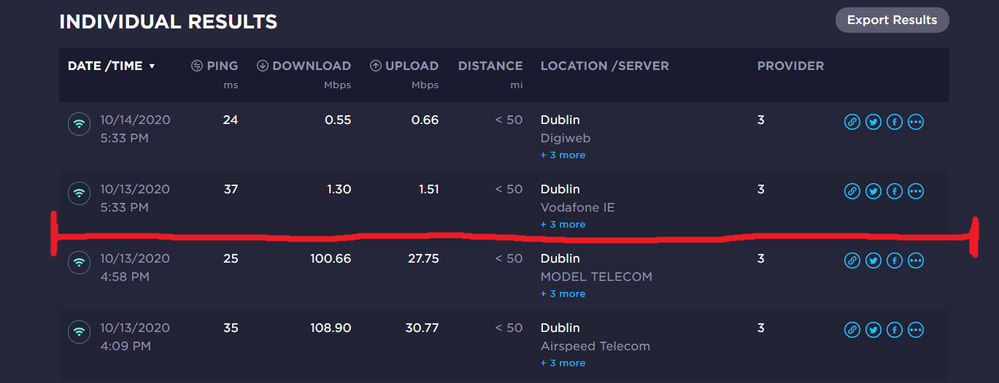The image size is (999, 383).
Task: Click the Wi-Fi icon of 5:33 PM 10/14 result
Action: tap(79, 124)
